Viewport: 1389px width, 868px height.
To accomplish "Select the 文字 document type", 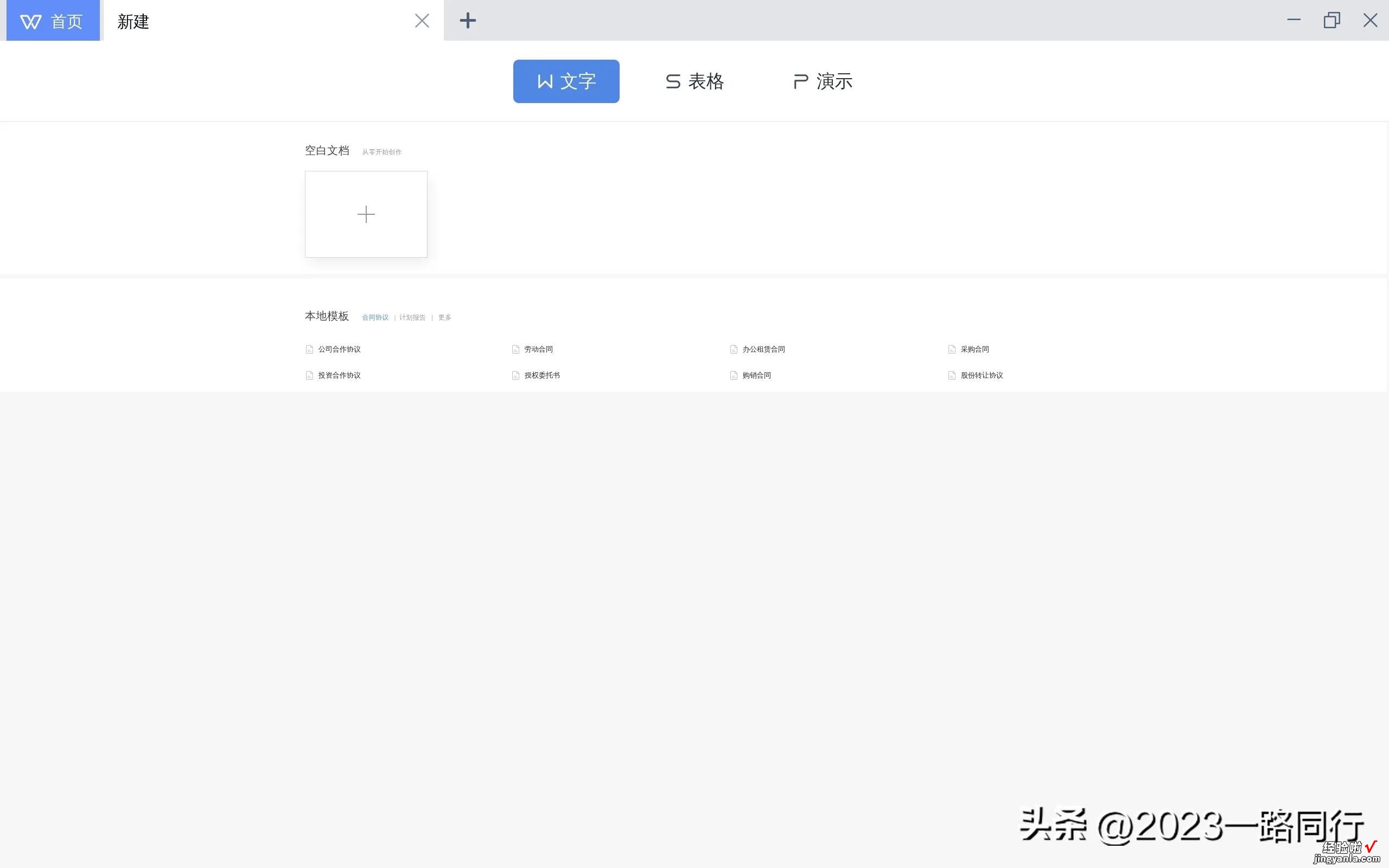I will [566, 81].
